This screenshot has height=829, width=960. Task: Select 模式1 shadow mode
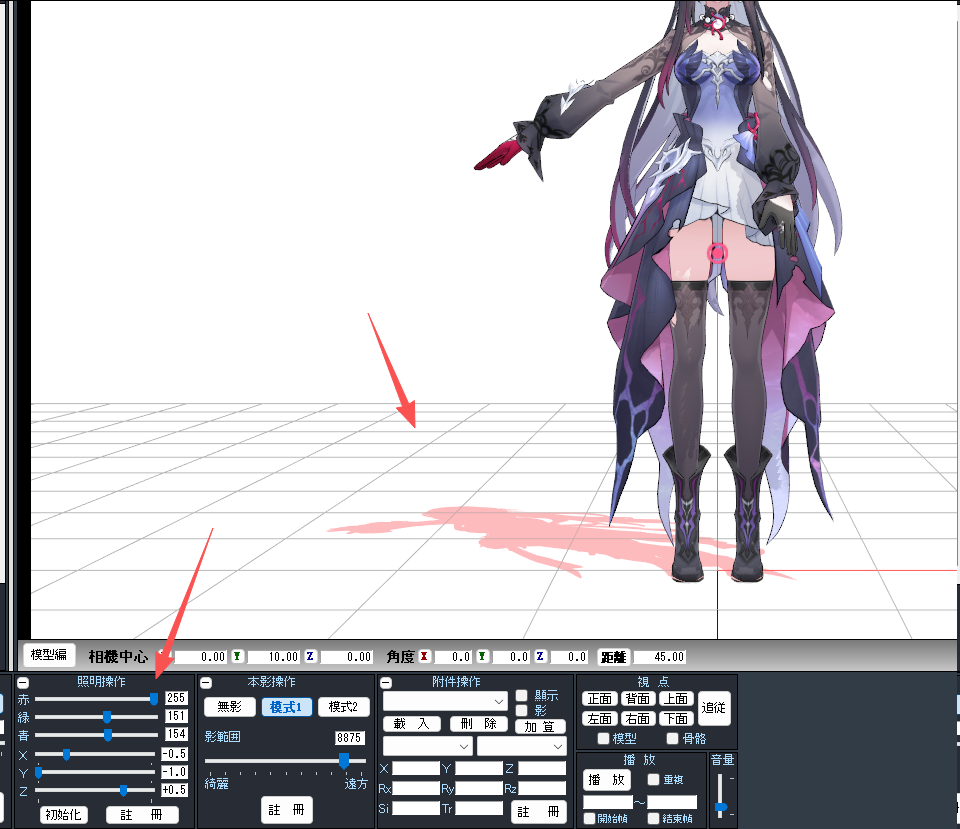(x=287, y=707)
